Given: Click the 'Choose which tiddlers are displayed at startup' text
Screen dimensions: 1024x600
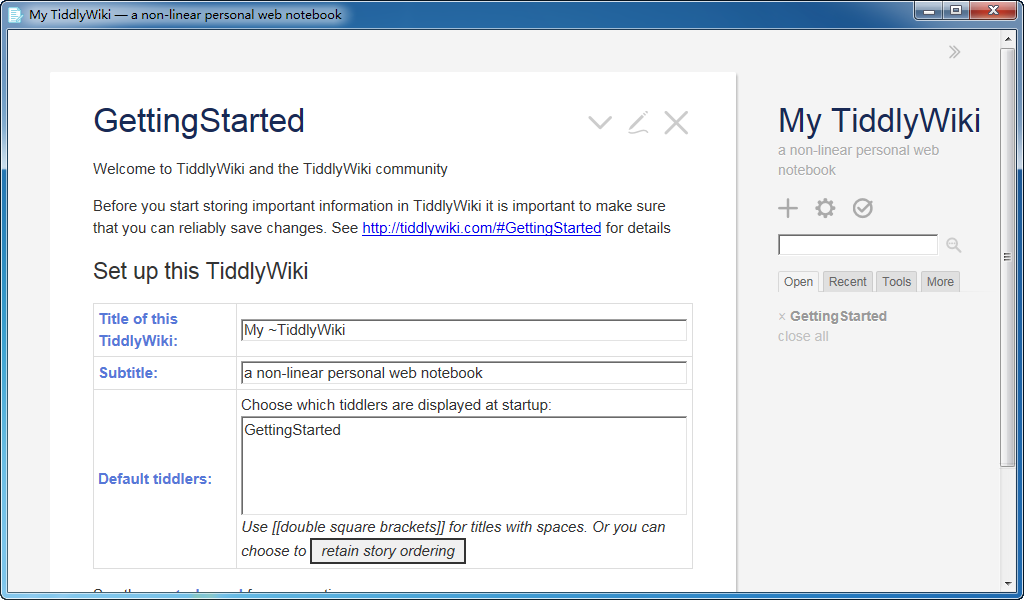Looking at the screenshot, I should (396, 405).
